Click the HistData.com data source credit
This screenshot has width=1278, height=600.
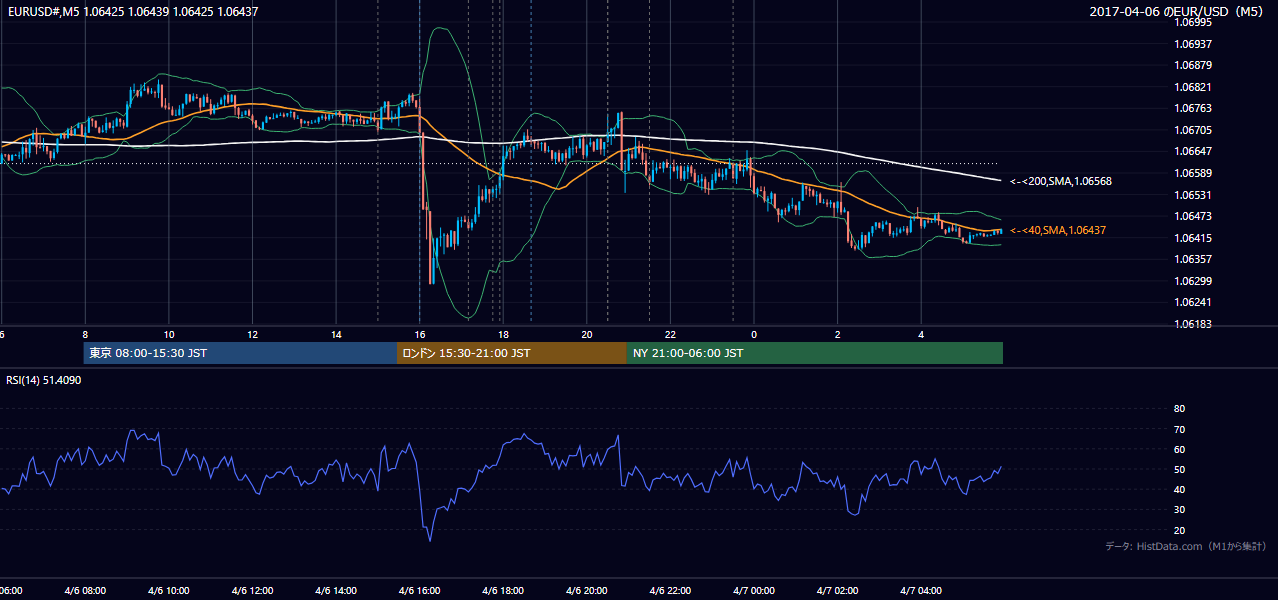(1186, 546)
